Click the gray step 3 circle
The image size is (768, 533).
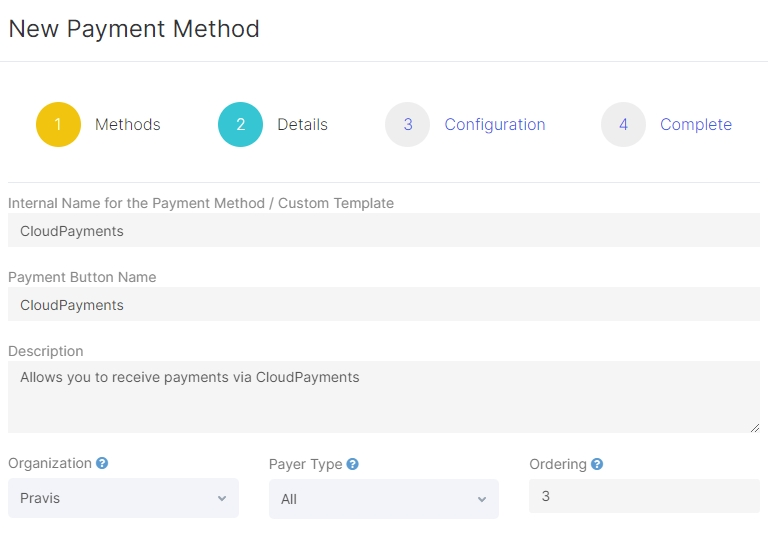point(407,125)
